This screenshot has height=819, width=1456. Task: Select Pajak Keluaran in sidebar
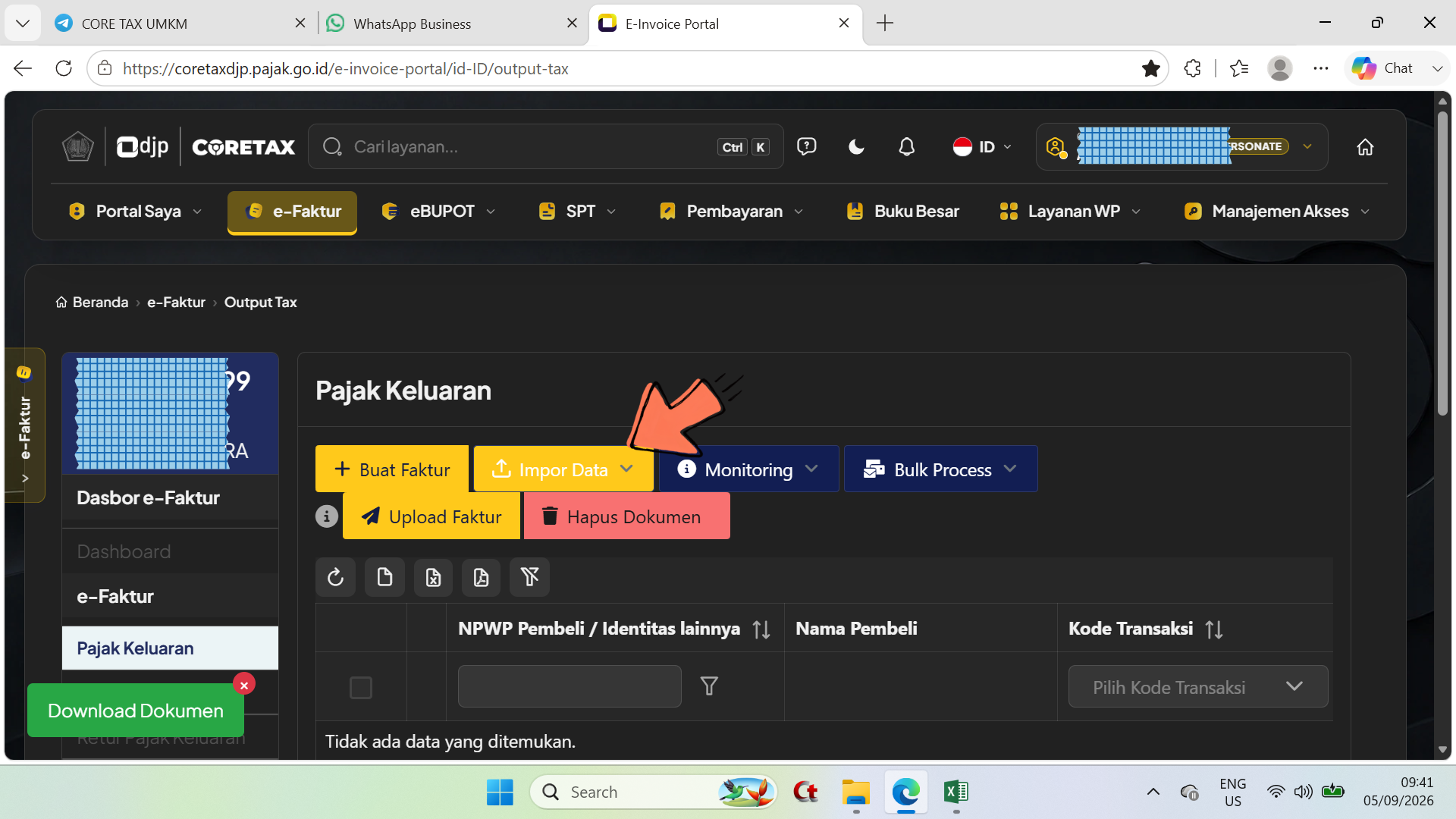click(x=170, y=648)
